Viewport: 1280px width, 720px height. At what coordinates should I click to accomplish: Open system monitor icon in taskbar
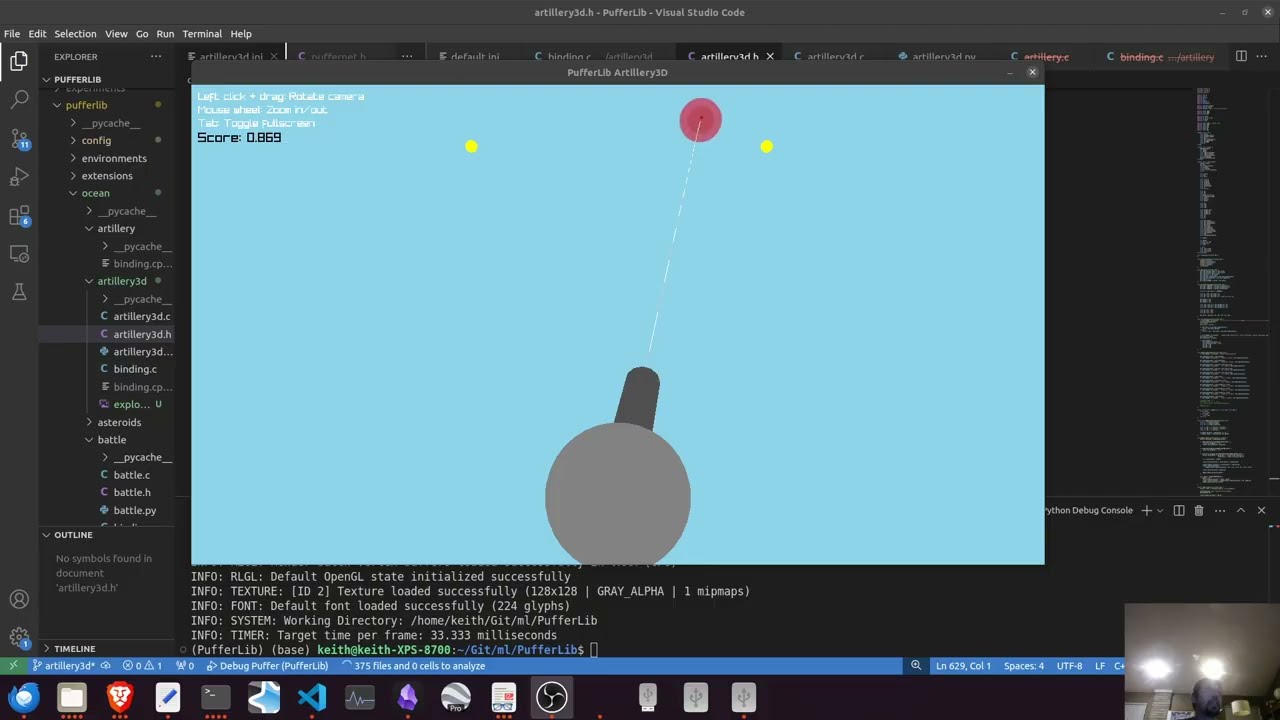click(x=359, y=697)
